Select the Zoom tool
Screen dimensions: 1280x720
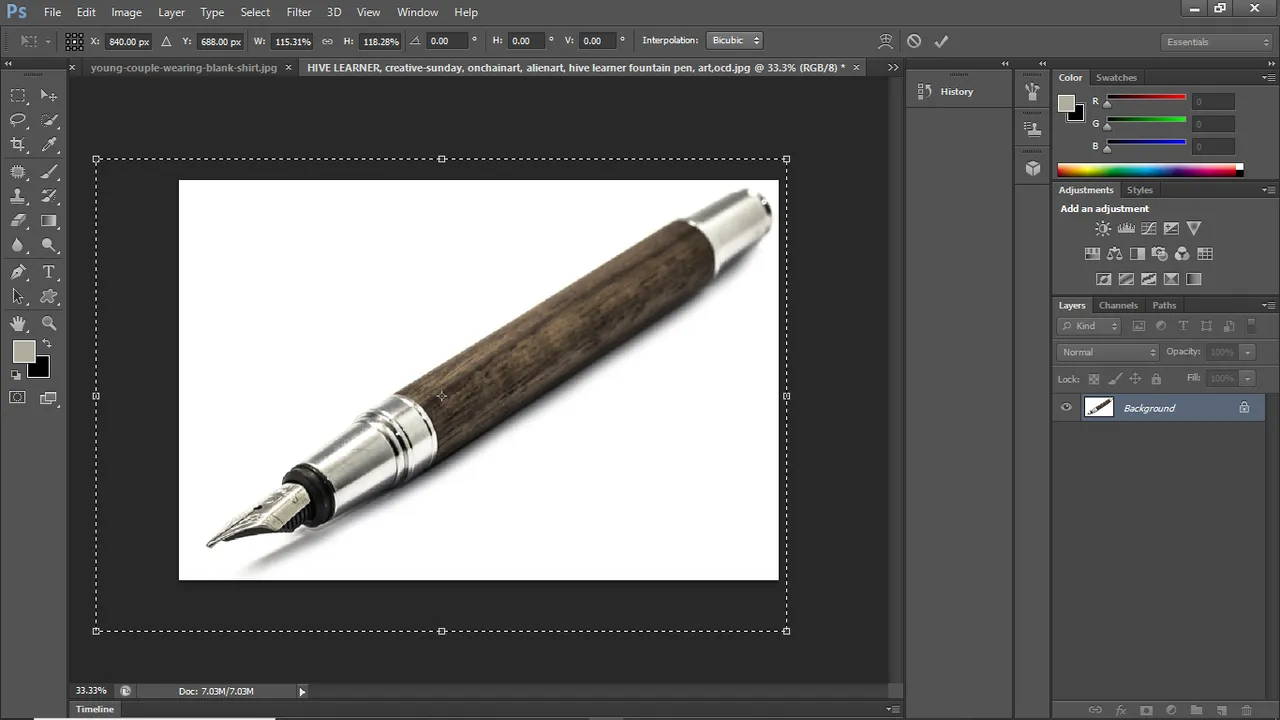tap(48, 323)
